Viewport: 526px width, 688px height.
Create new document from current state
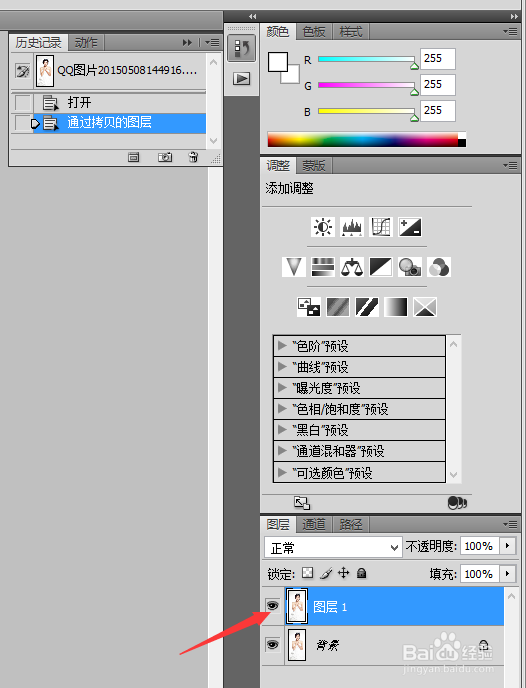(x=133, y=157)
